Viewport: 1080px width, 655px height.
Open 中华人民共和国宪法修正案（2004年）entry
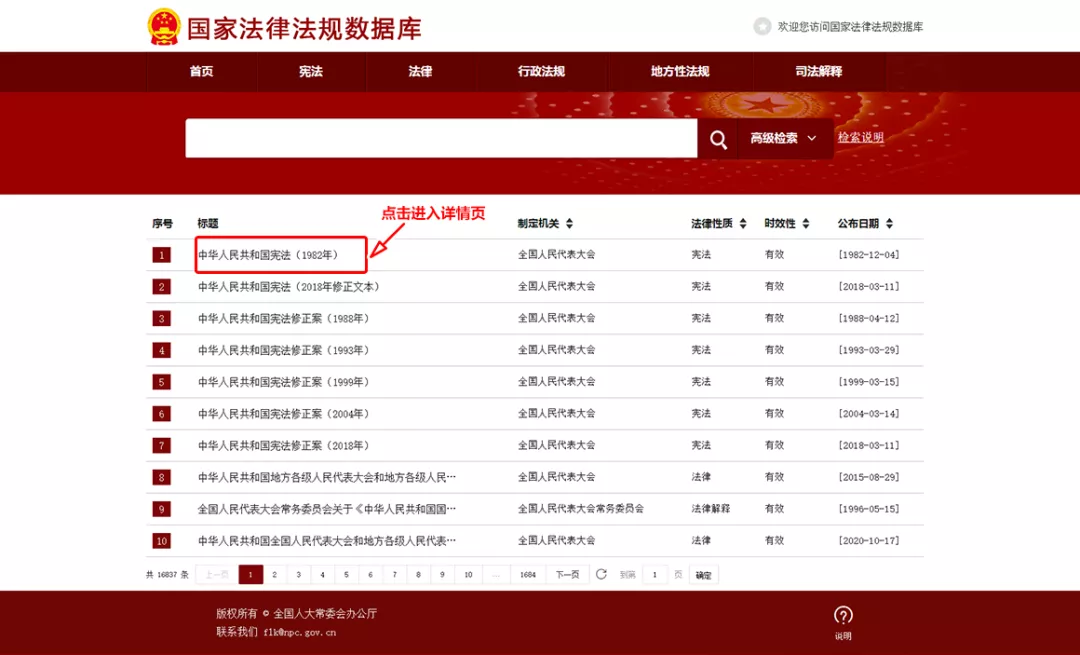pyautogui.click(x=283, y=414)
